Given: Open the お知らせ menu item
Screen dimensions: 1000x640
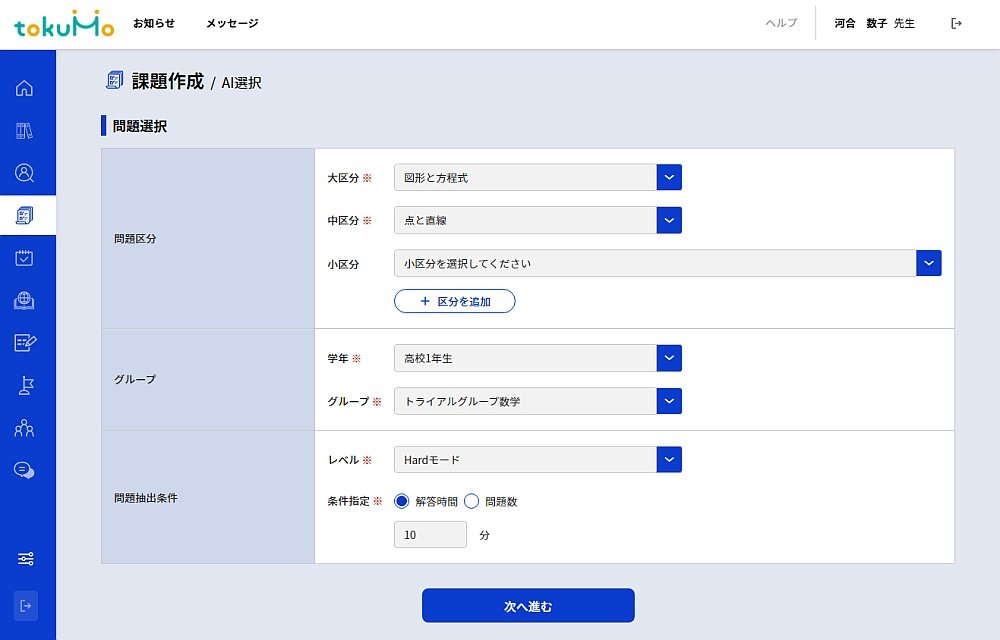Looking at the screenshot, I should [x=152, y=22].
